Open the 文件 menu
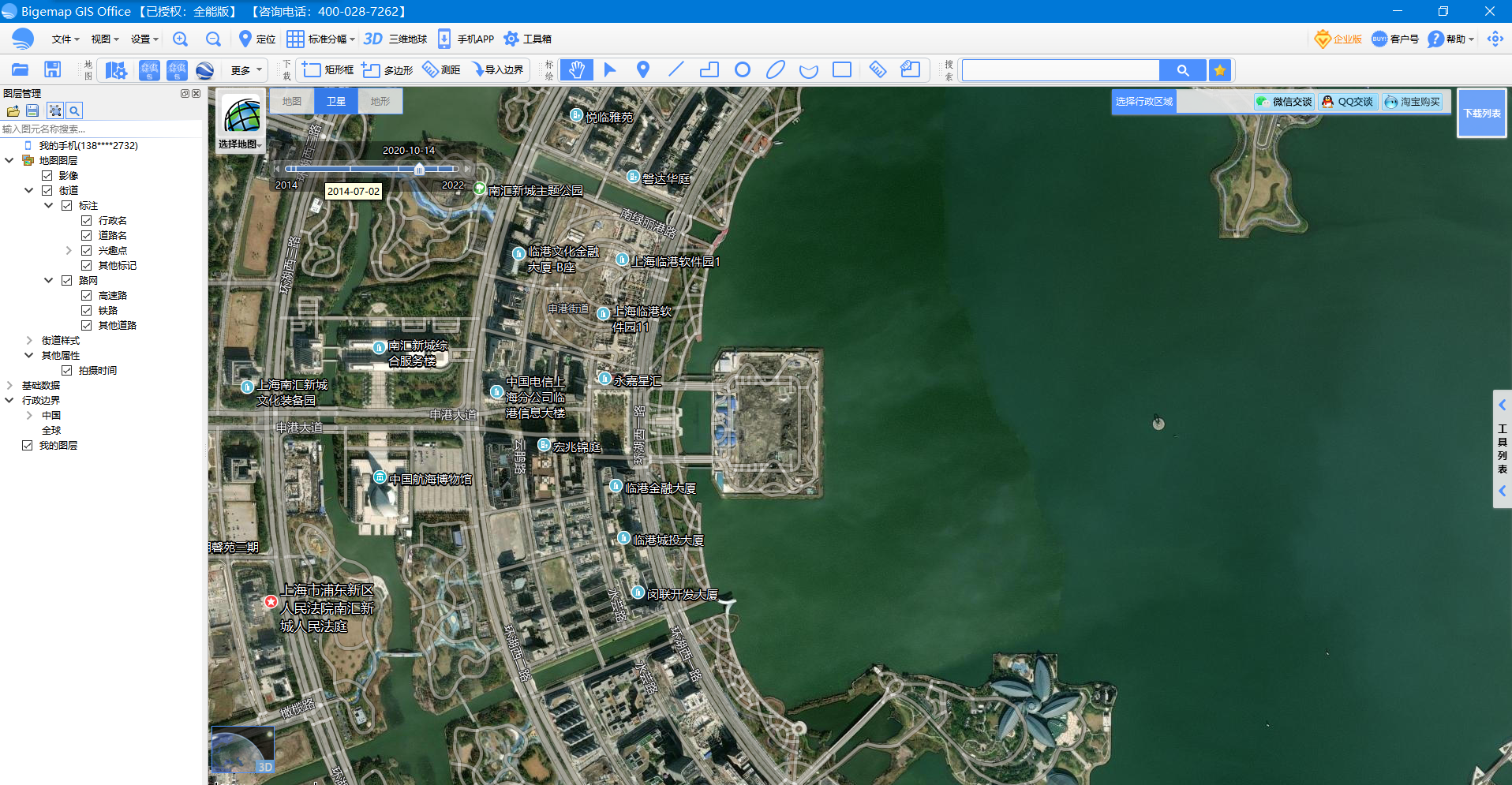Screen dimensions: 1512x785 coord(65,39)
